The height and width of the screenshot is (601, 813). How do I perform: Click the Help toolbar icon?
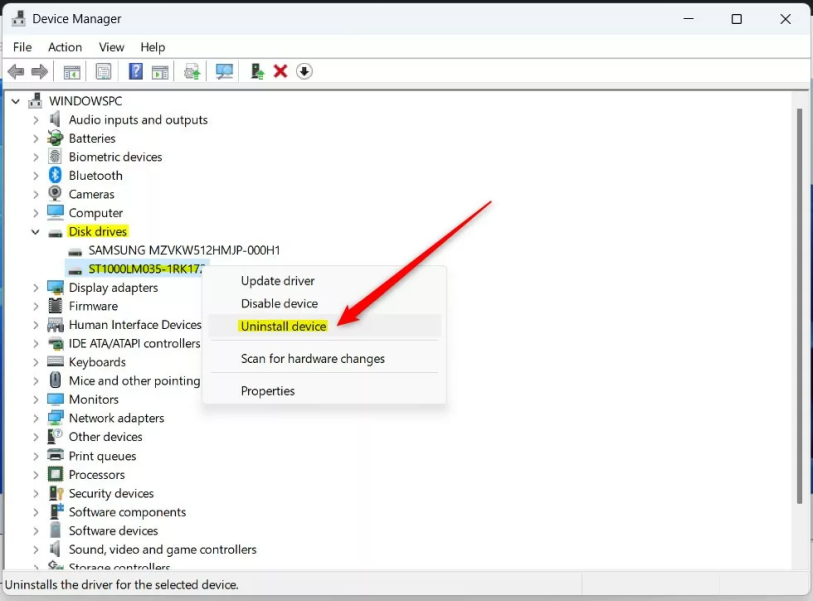pyautogui.click(x=136, y=71)
